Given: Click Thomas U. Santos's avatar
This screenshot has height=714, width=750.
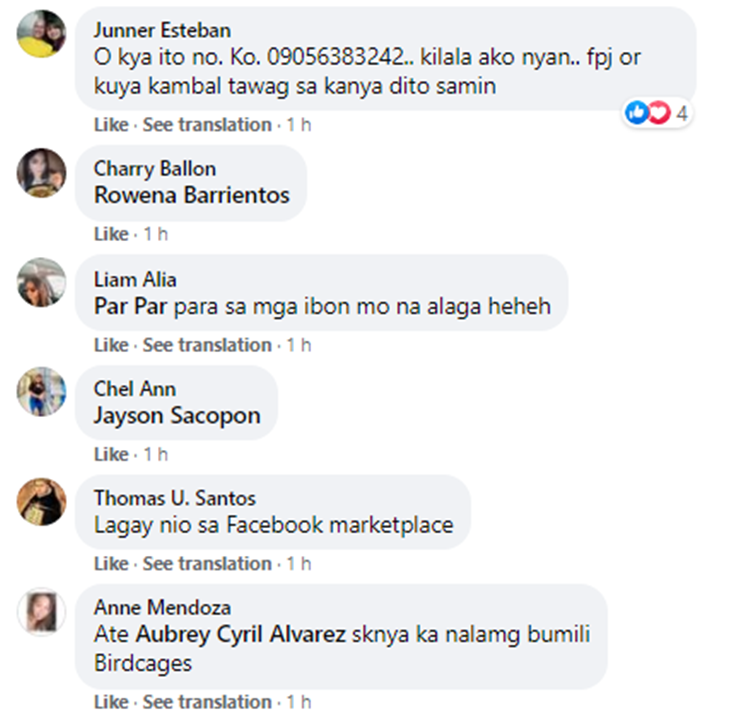Looking at the screenshot, I should (x=42, y=502).
